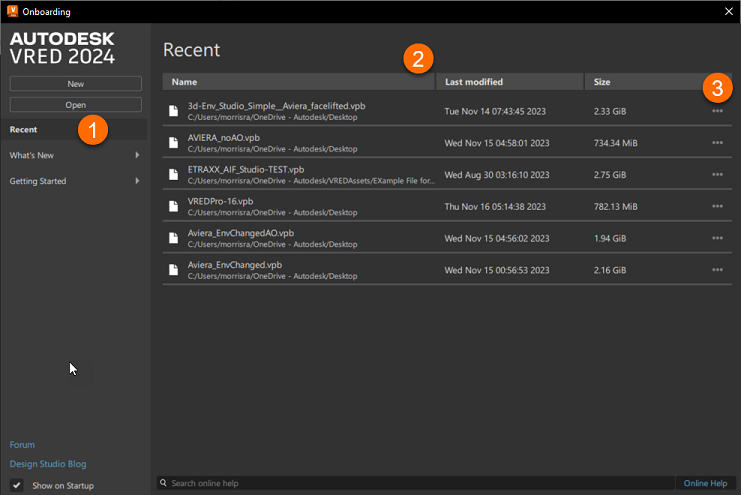Sort the list by the Name column header
Viewport: 741px width, 495px height.
pyautogui.click(x=299, y=82)
